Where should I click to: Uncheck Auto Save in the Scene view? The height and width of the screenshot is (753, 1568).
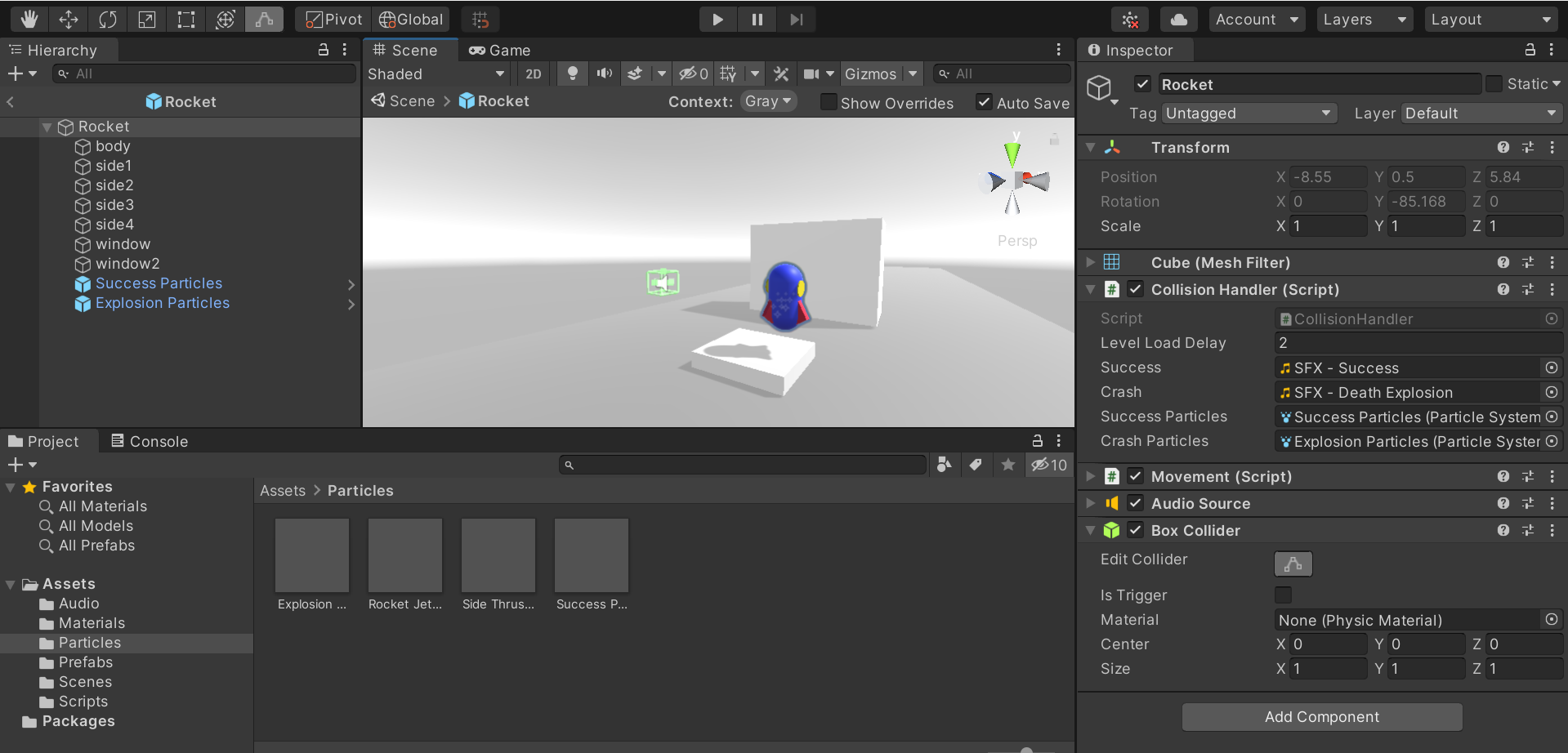983,103
